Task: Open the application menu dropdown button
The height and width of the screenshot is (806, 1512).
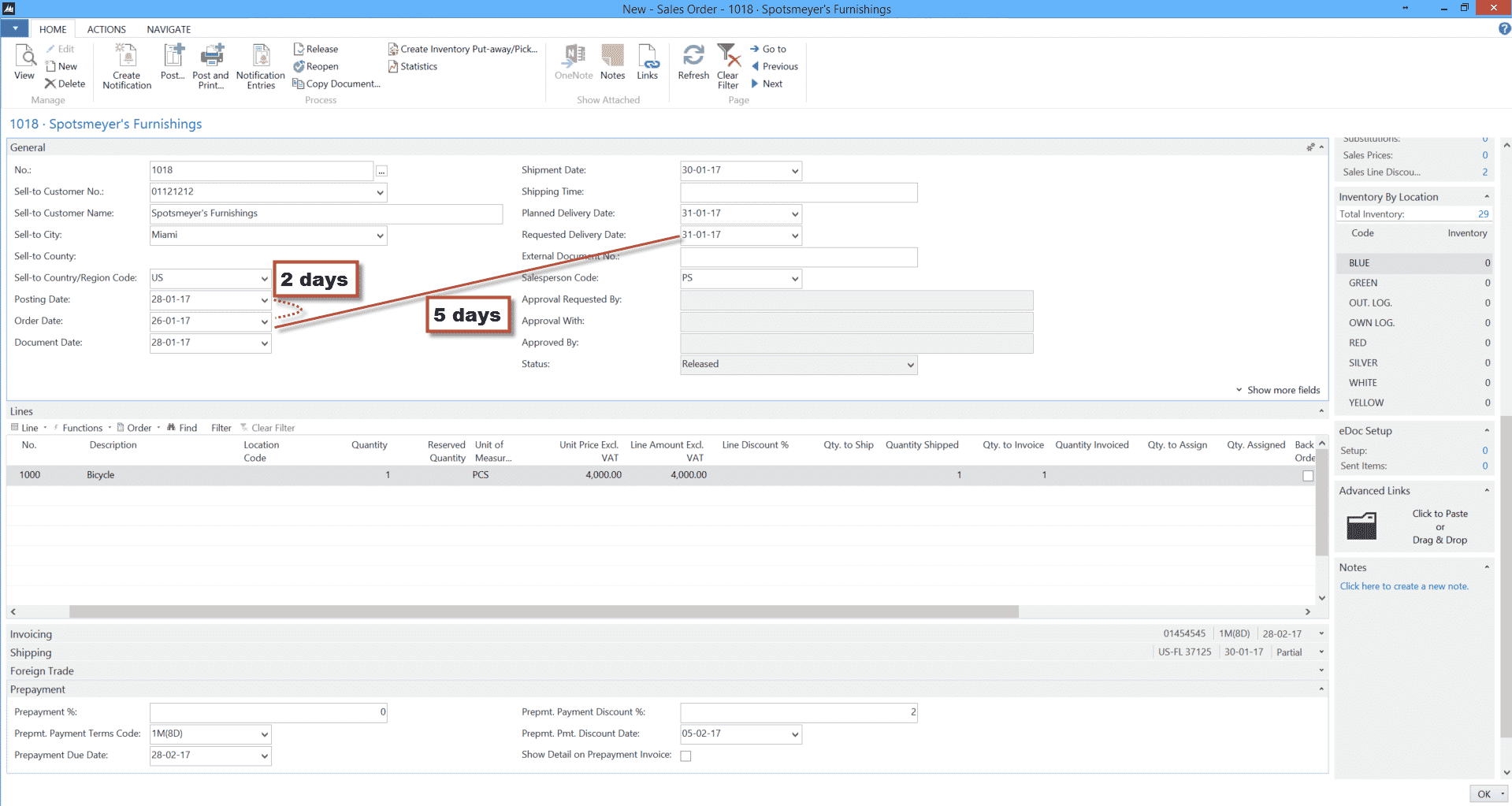Action: click(14, 28)
